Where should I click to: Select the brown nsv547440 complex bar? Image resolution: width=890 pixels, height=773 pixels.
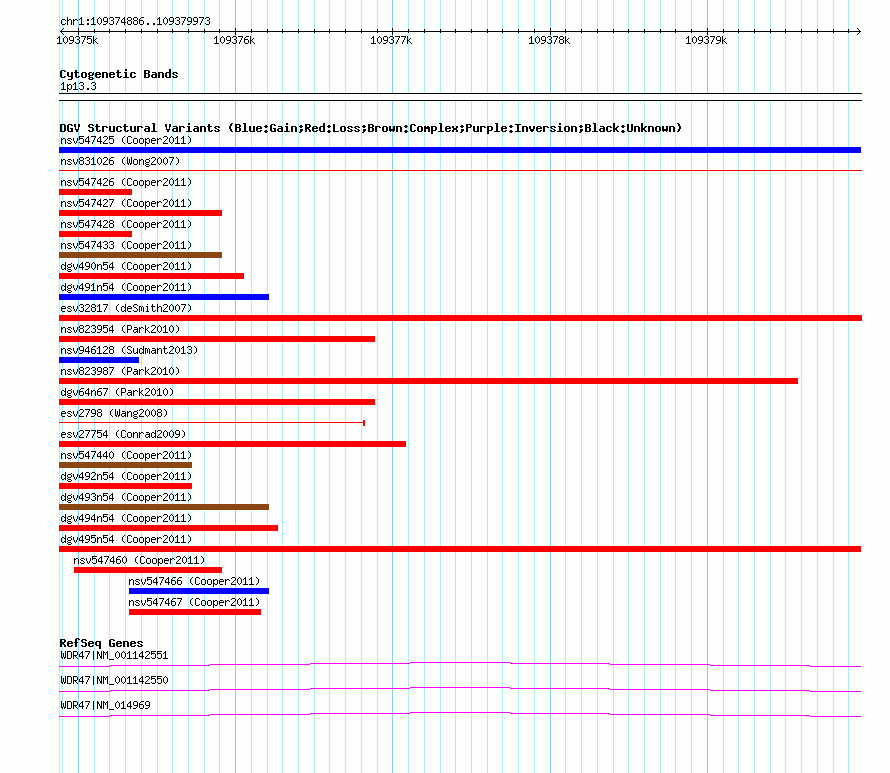pos(125,465)
